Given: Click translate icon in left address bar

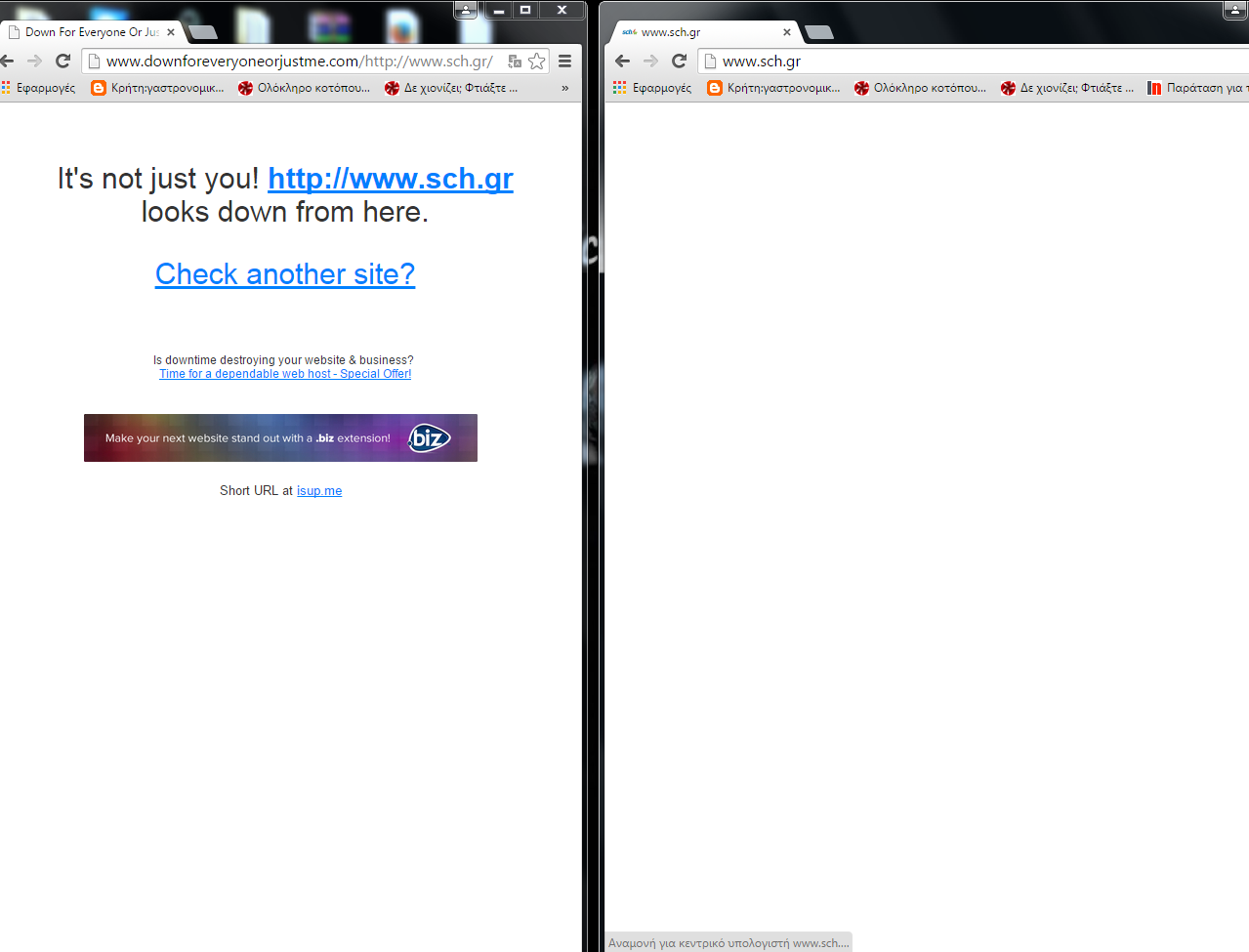Looking at the screenshot, I should 515,62.
